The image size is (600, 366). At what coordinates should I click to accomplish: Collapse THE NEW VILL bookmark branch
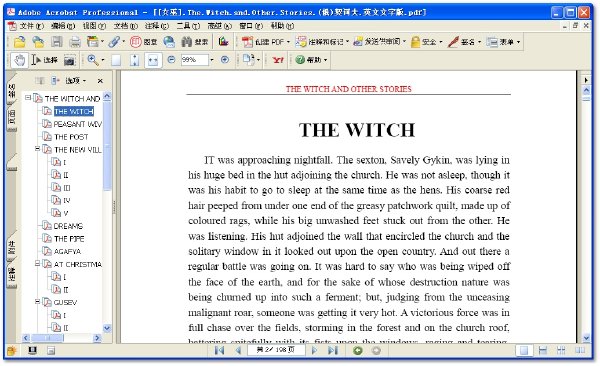(38, 149)
